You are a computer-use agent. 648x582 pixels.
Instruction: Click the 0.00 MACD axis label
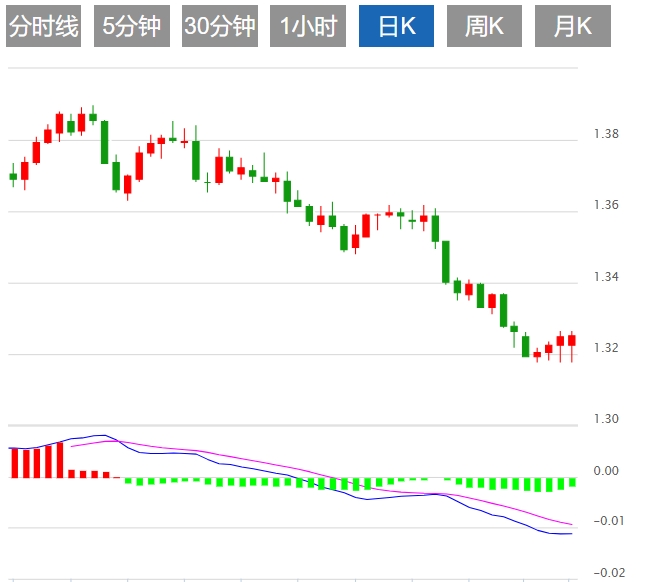click(606, 470)
